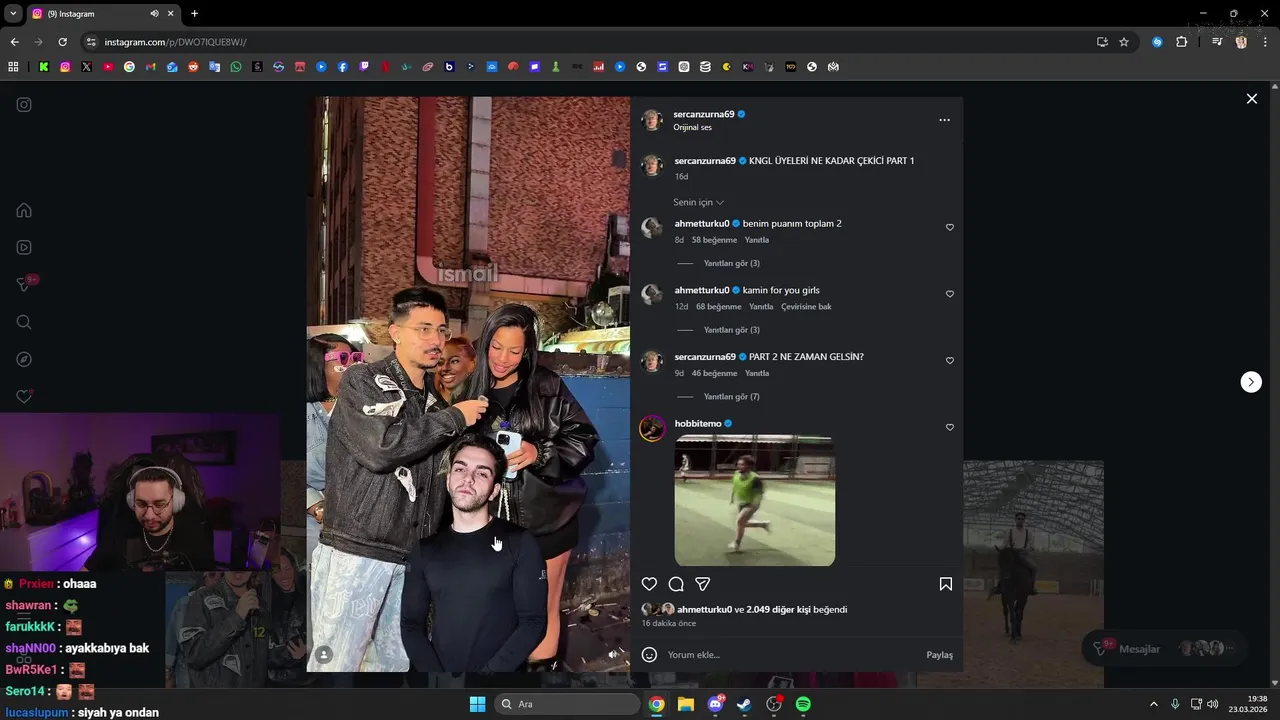The height and width of the screenshot is (720, 1280).
Task: Open the YouTube bookmark in the bookmarks bar
Action: 108,67
